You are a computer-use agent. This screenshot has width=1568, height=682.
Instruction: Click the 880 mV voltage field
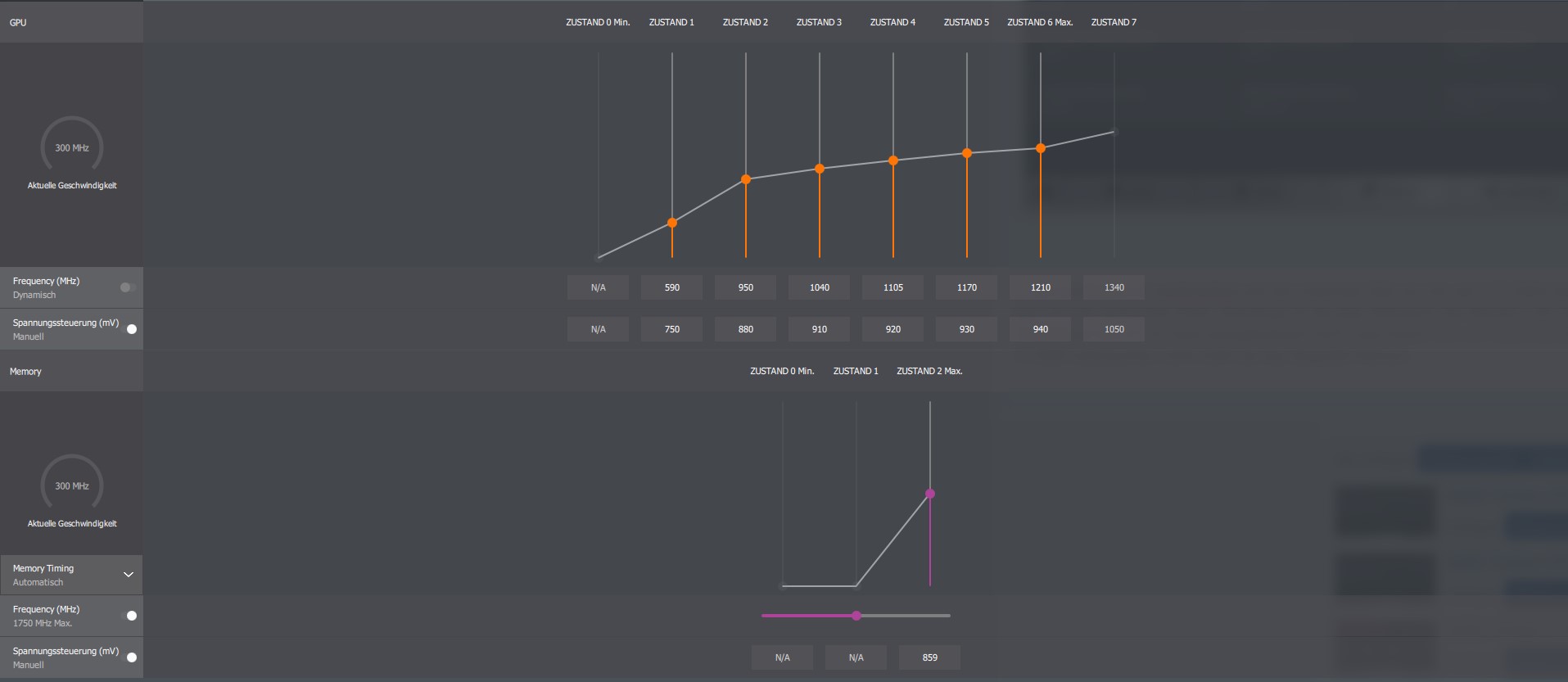746,329
